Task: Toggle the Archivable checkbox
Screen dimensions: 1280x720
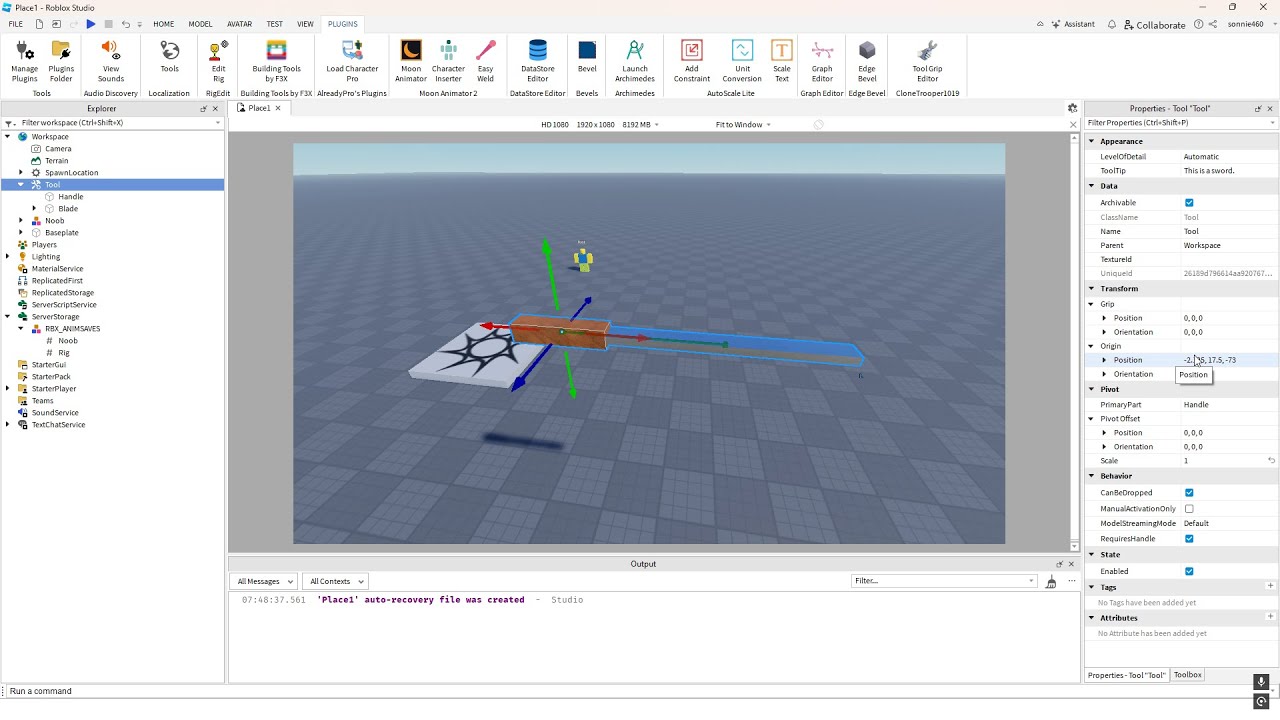Action: click(1189, 203)
